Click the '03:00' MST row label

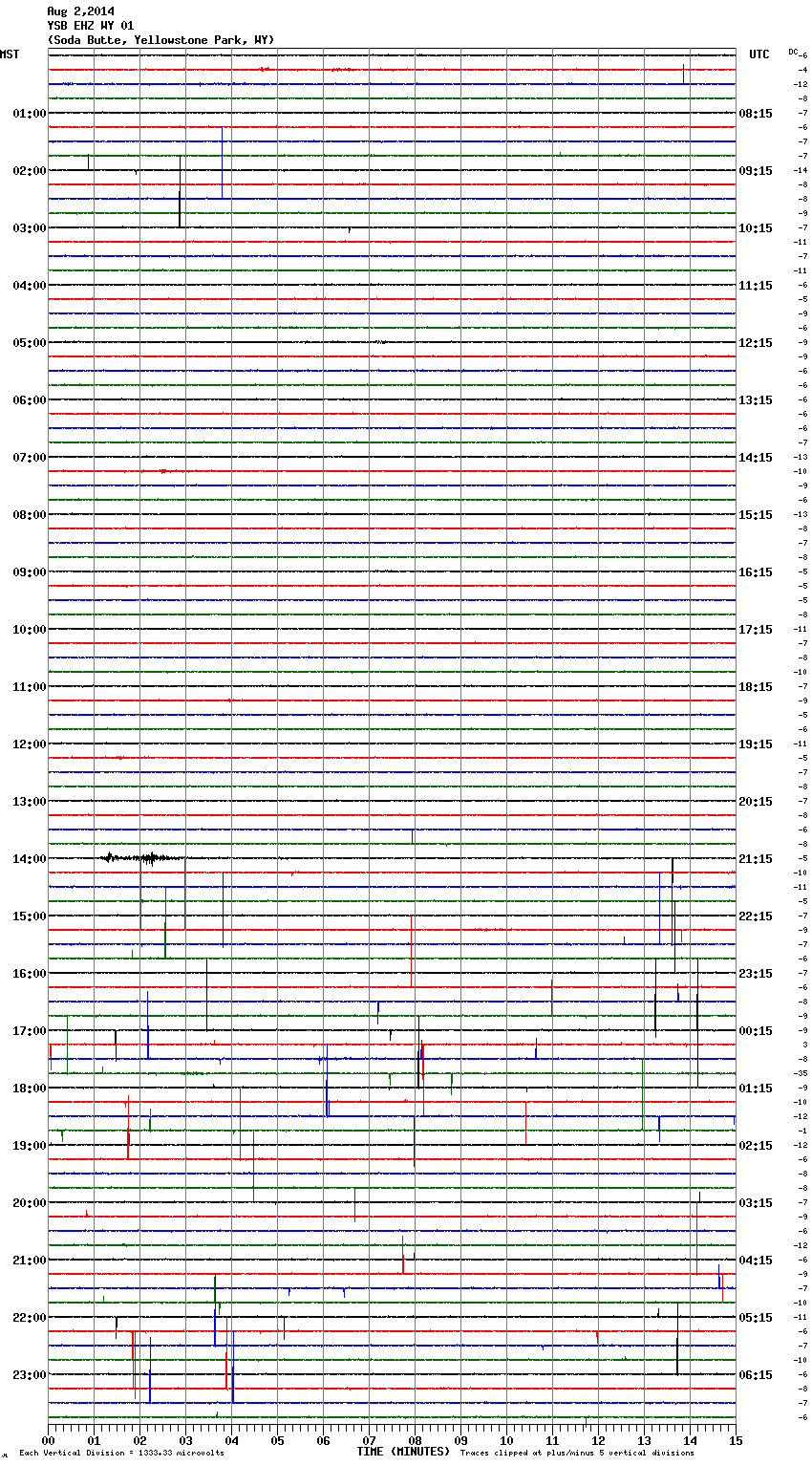[30, 228]
